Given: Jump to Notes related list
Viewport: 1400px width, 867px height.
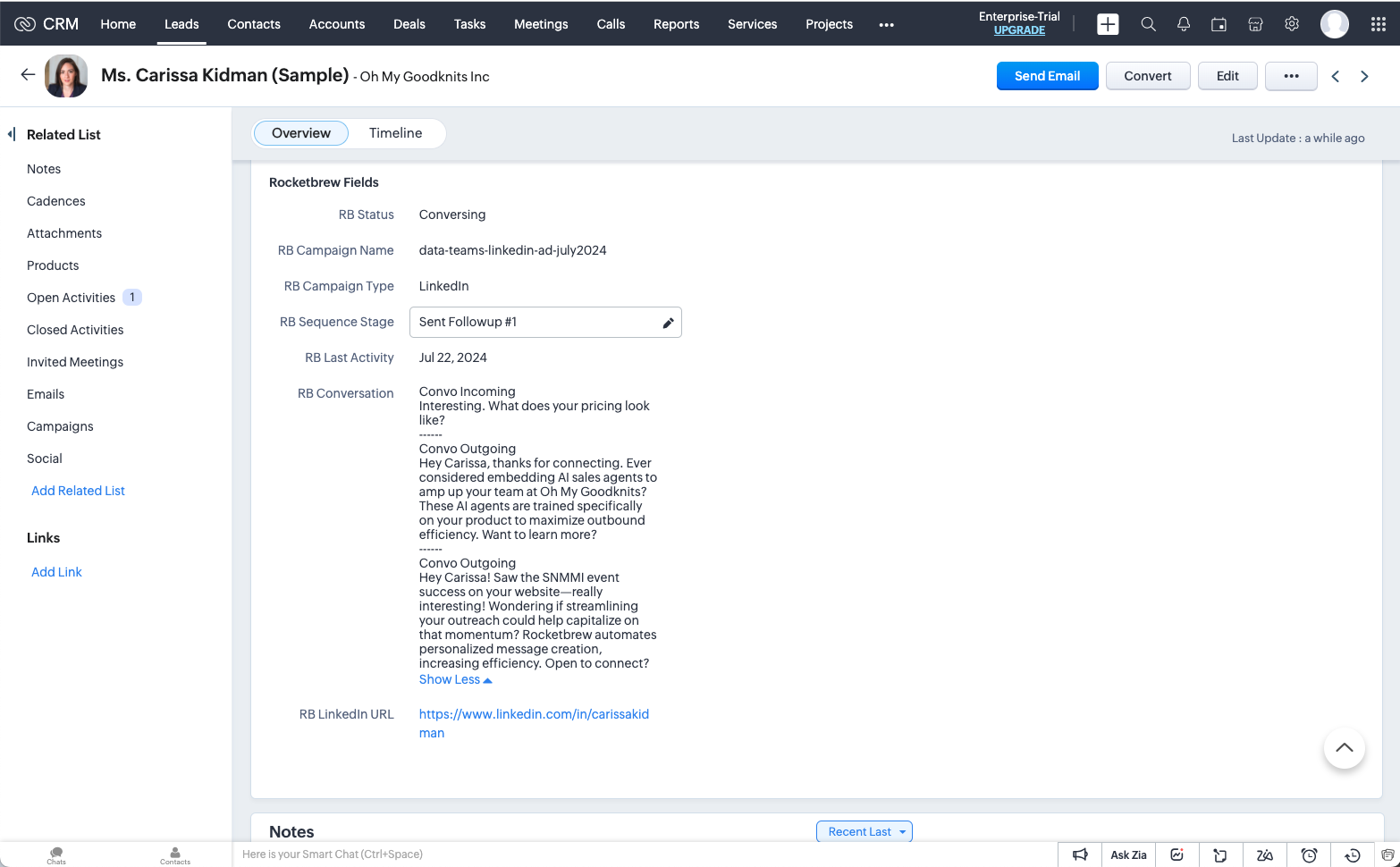Looking at the screenshot, I should click(x=44, y=169).
